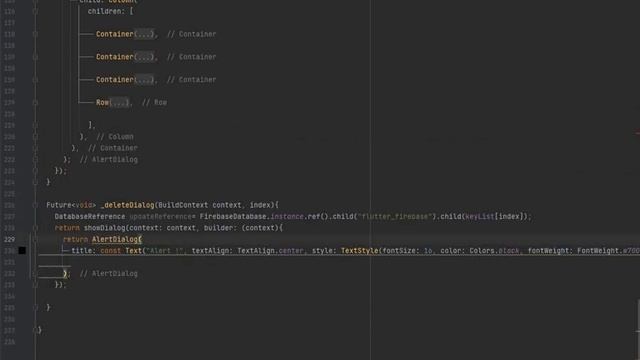Screen dimensions: 640x360
Task: Open the black color swatch in gutter
Action: pos(22,251)
